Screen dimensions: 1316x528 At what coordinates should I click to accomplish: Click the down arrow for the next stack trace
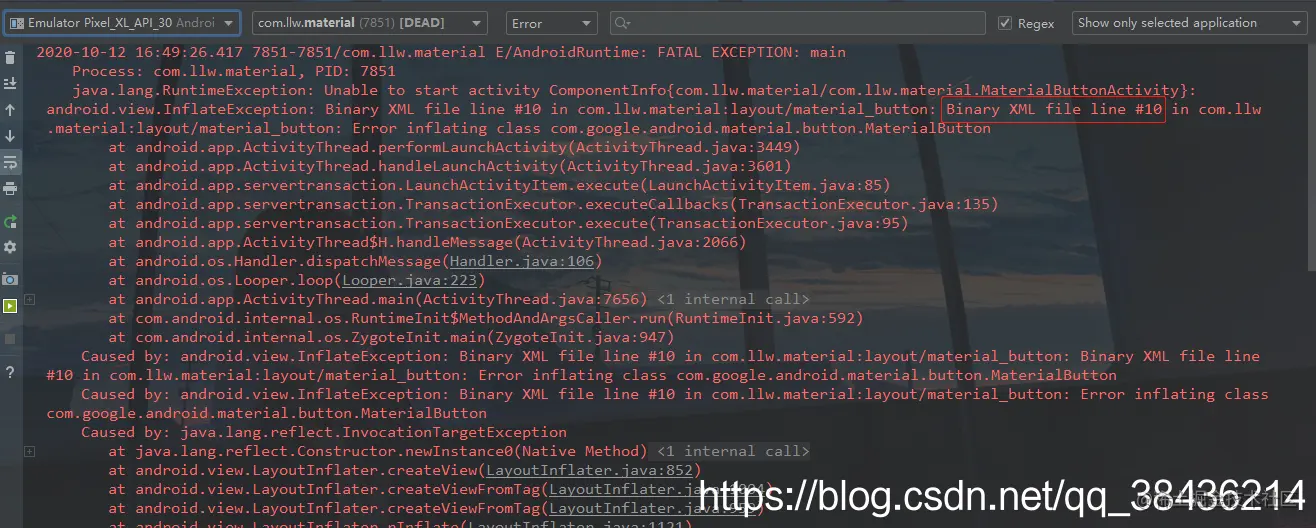pos(10,136)
